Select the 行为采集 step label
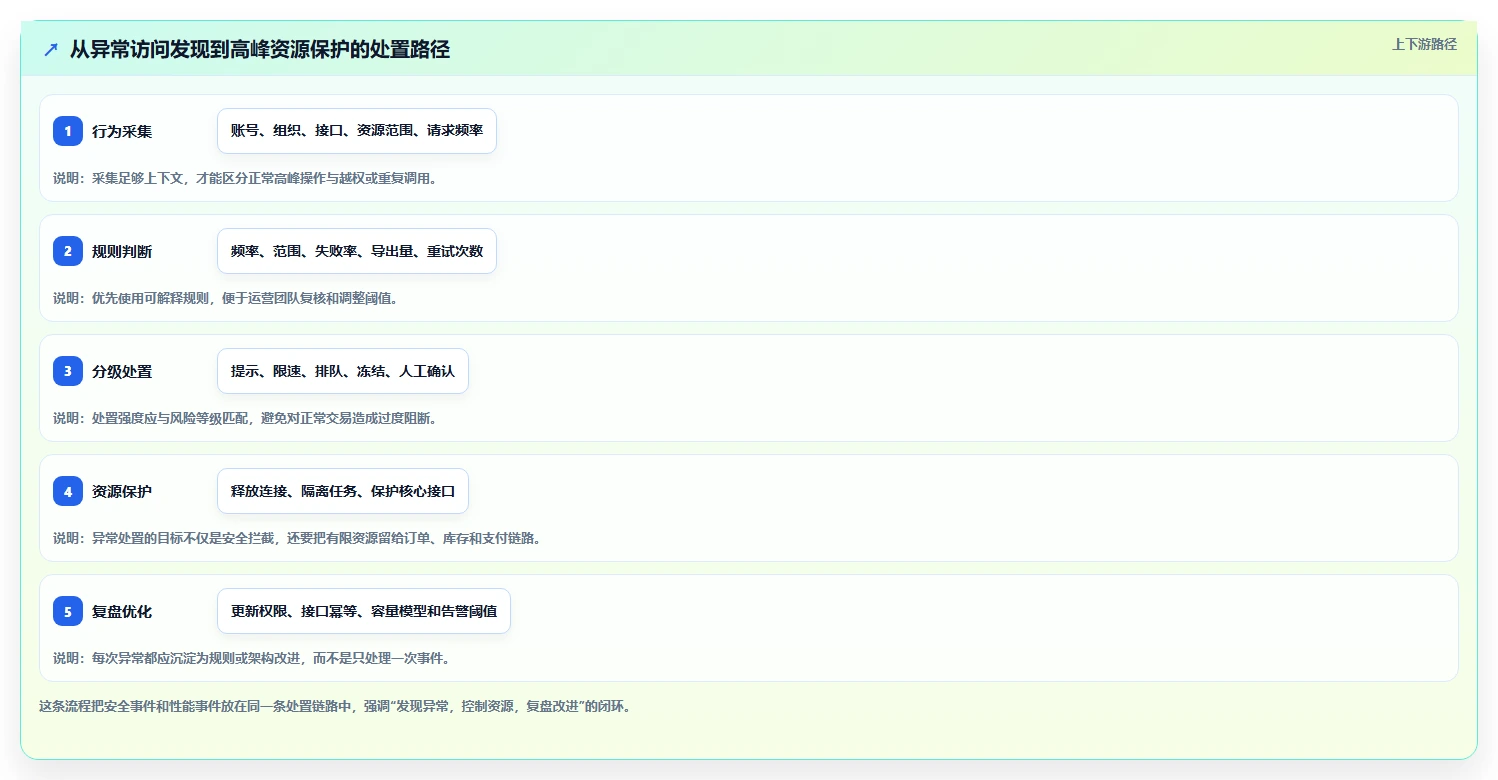 click(x=122, y=131)
